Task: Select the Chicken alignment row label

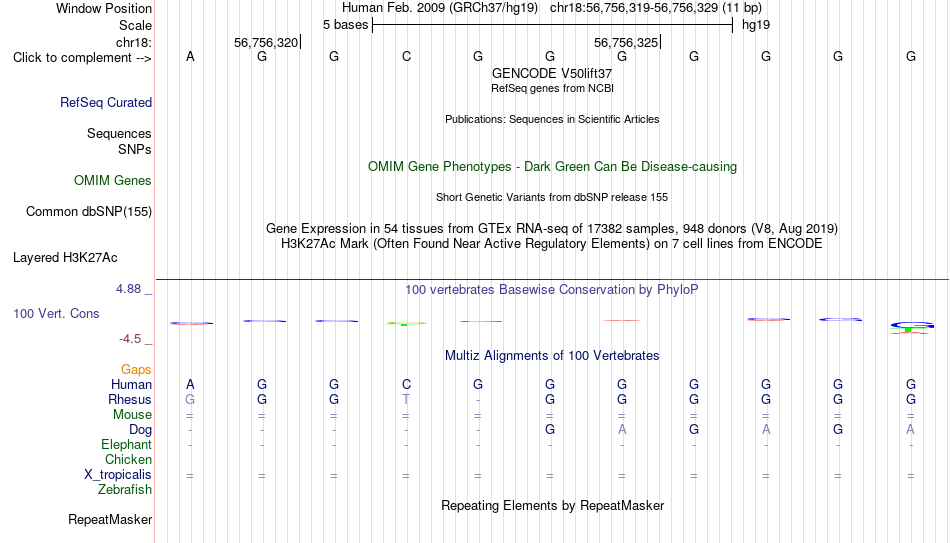Action: tap(128, 459)
